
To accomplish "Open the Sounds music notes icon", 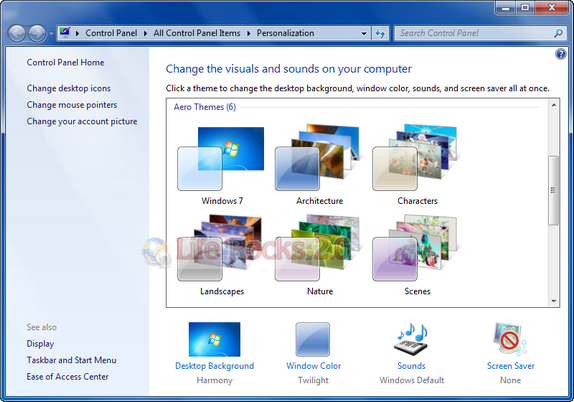I will tap(411, 339).
